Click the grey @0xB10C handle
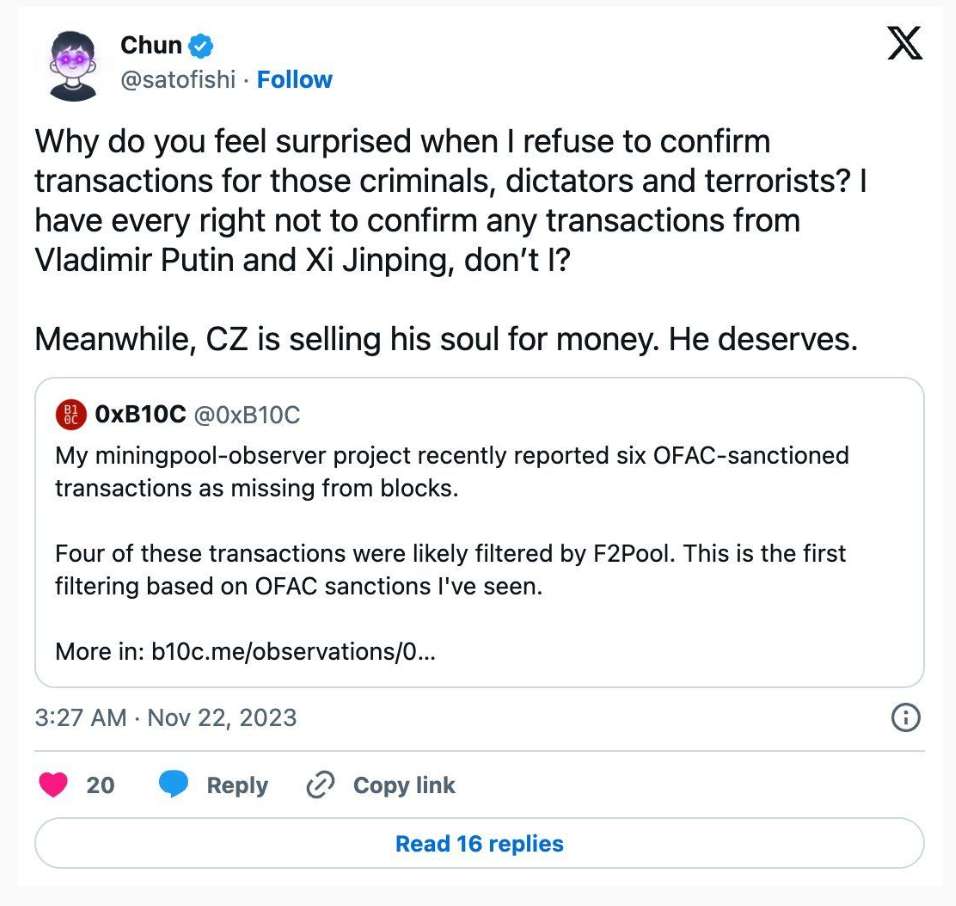Screen dimensions: 956x906 [x=246, y=415]
